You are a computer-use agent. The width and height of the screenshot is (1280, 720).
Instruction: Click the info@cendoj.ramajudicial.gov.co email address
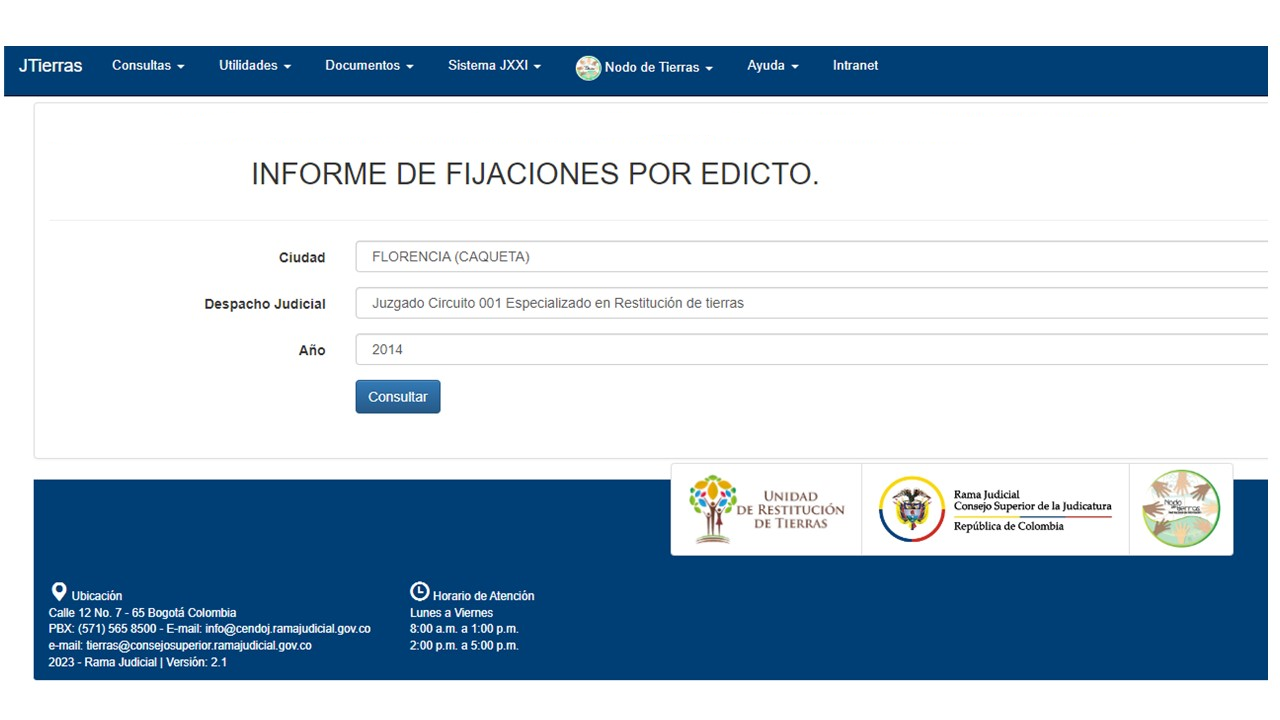coord(288,629)
